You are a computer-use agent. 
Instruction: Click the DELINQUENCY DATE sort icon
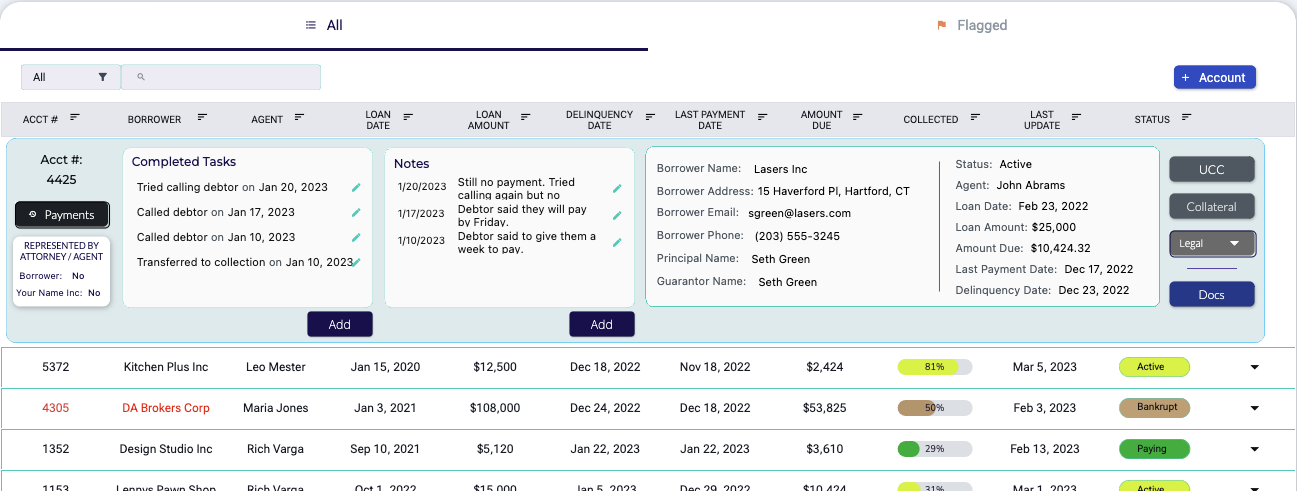(650, 118)
